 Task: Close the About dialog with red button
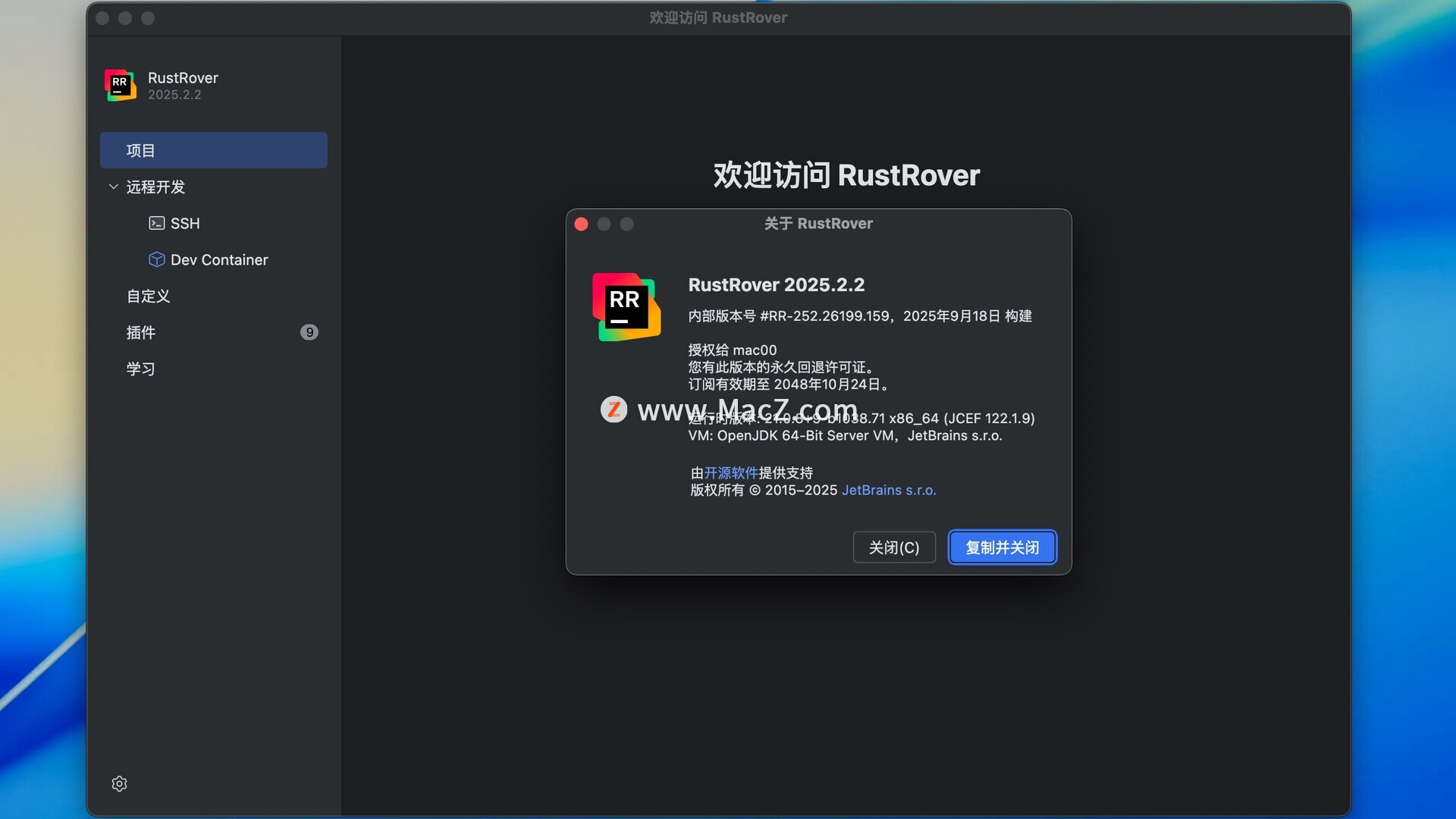(x=582, y=224)
